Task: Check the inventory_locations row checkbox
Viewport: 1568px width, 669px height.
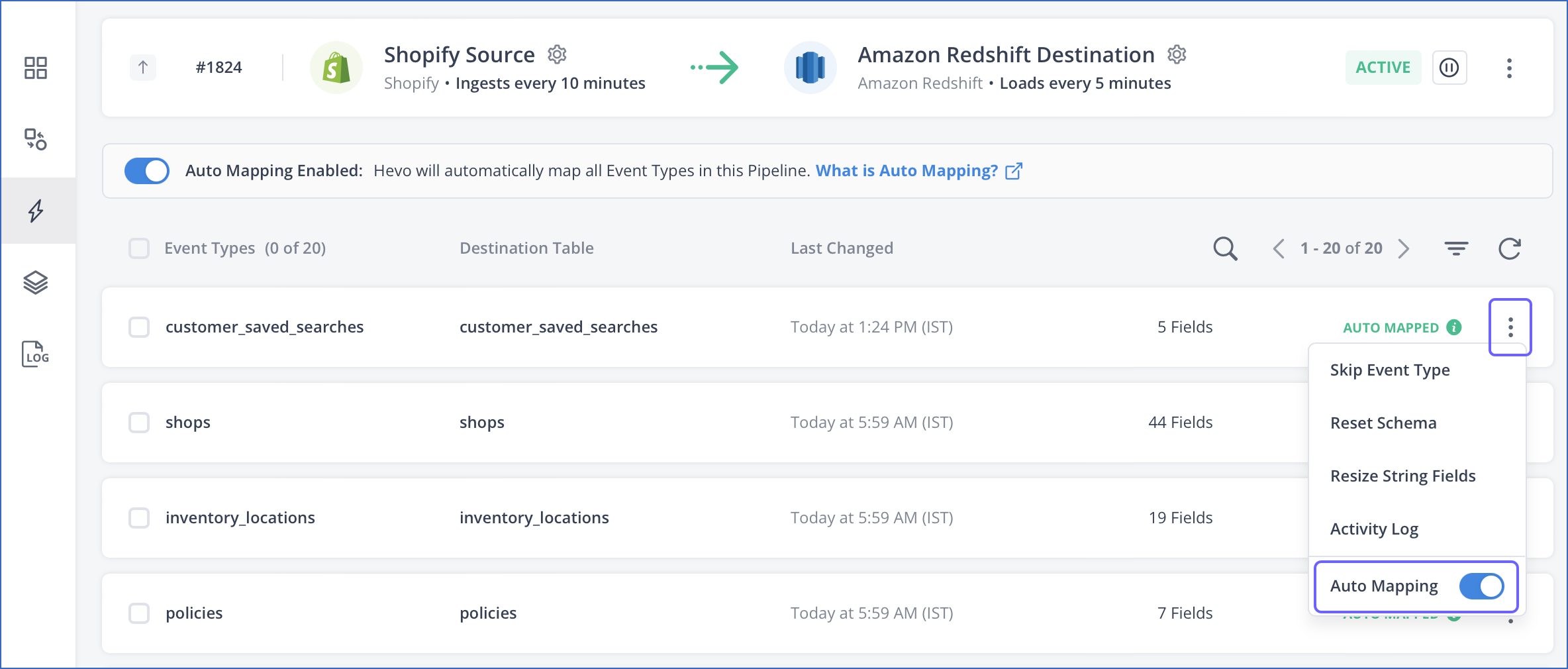Action: (139, 518)
